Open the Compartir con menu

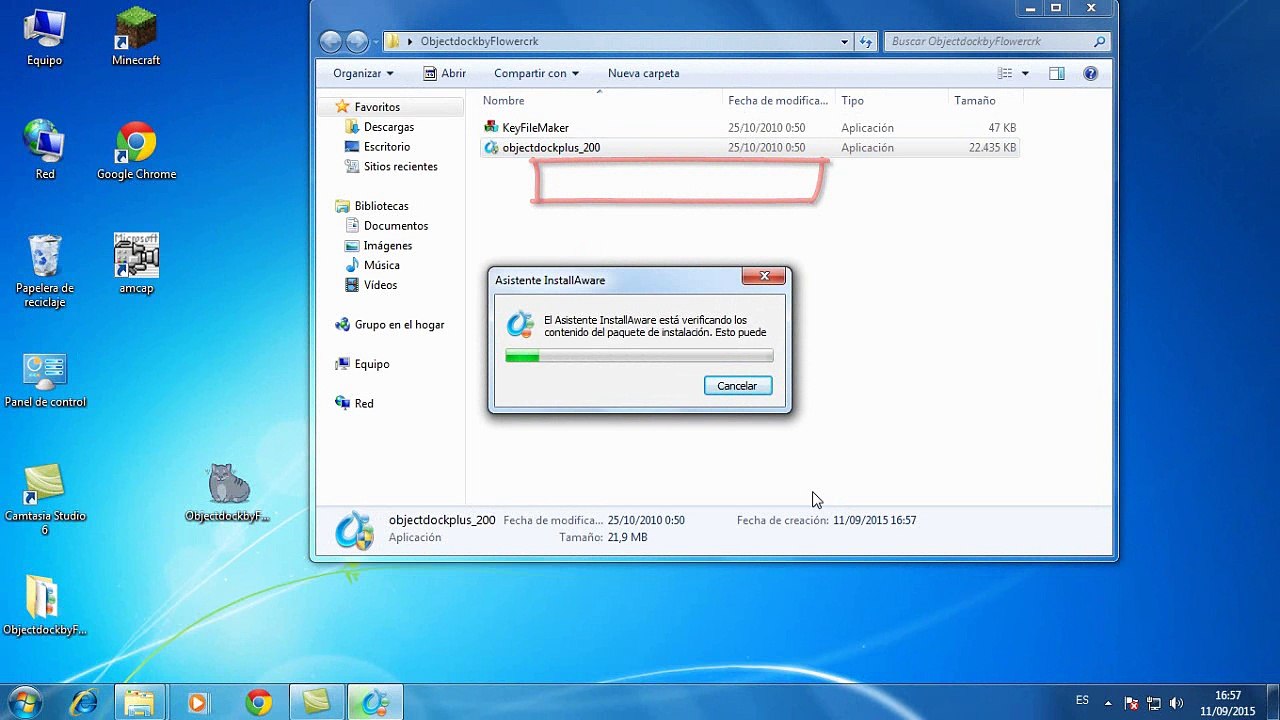click(x=536, y=73)
